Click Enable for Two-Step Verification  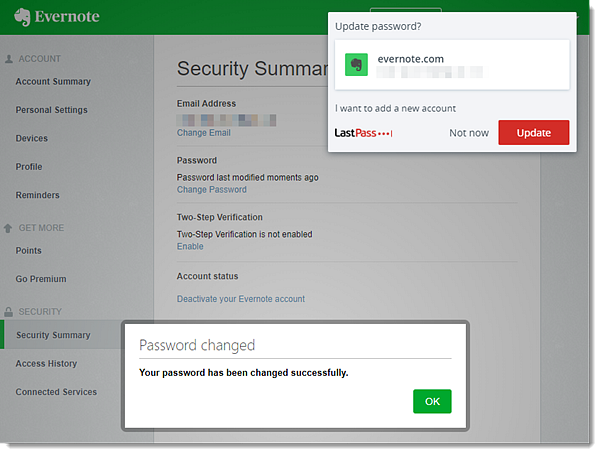[190, 246]
